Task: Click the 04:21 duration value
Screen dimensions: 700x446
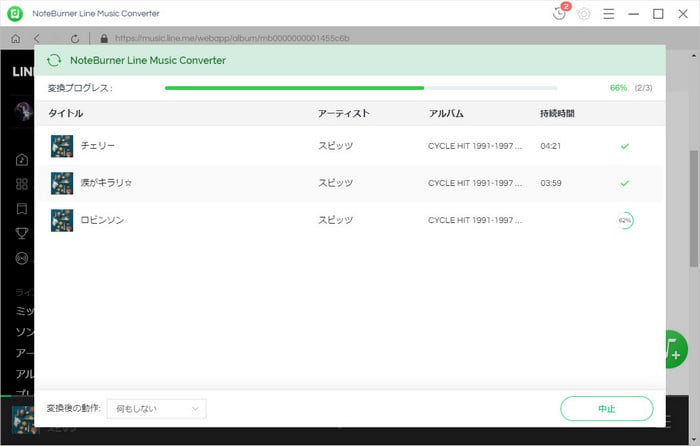Action: pos(550,146)
